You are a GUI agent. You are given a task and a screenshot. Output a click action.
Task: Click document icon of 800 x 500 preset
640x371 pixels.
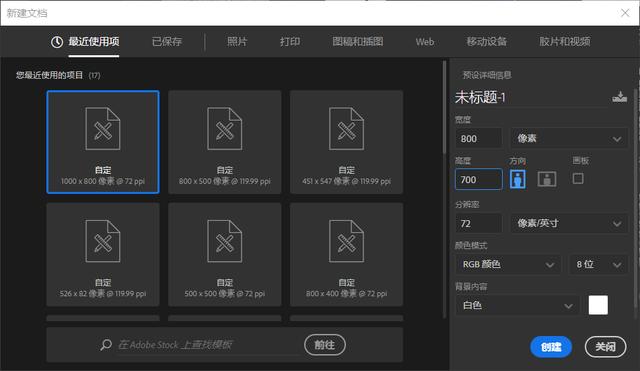(x=224, y=129)
